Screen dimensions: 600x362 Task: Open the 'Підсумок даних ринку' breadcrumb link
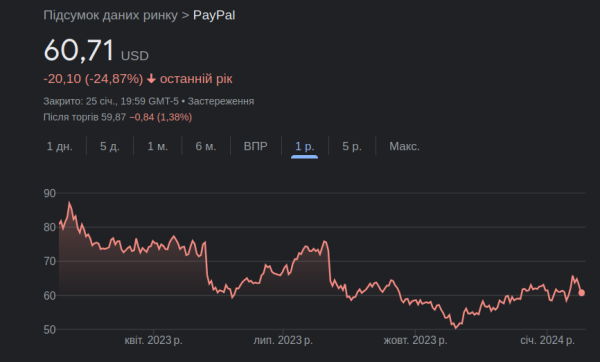[x=110, y=15]
